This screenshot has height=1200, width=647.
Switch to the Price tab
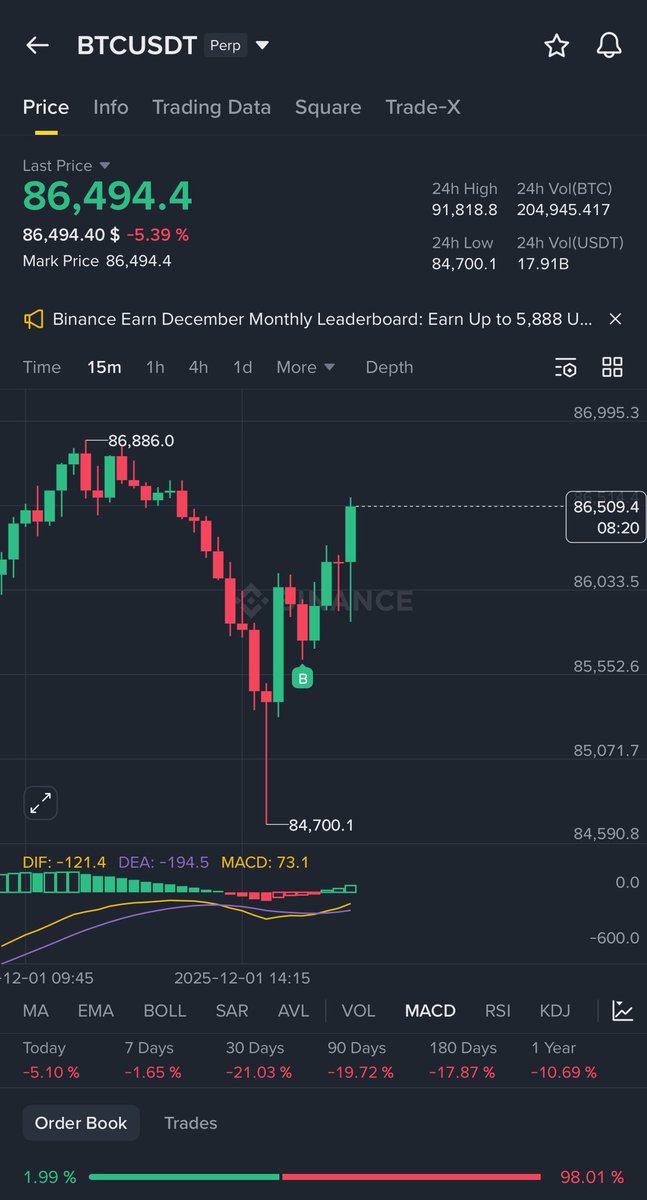point(46,107)
